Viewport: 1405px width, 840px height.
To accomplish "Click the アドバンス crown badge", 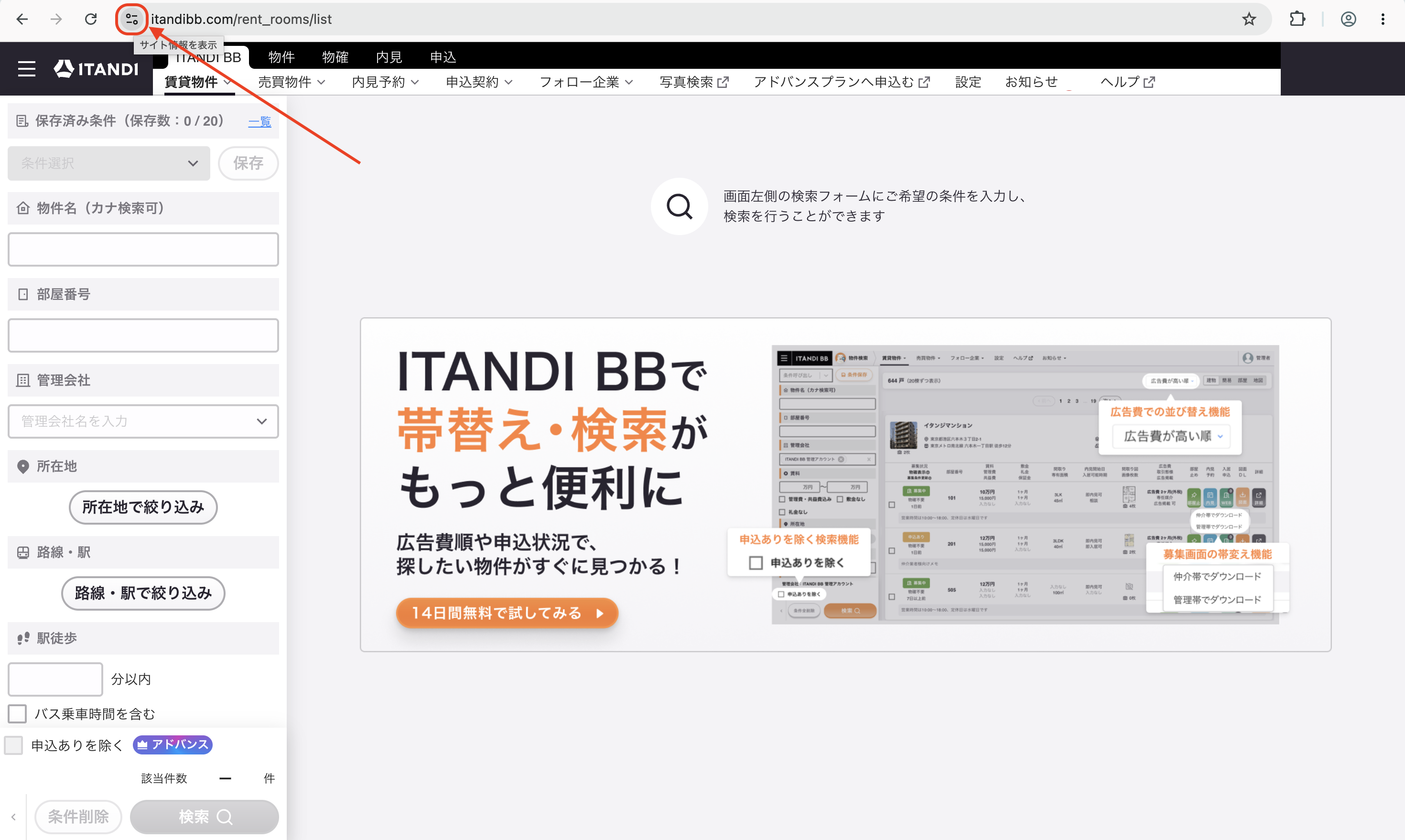I will [x=173, y=745].
